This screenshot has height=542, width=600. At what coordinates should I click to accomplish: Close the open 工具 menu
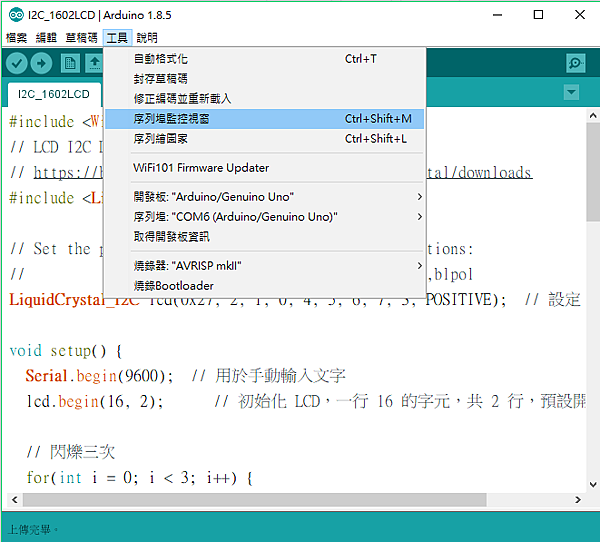pos(117,38)
